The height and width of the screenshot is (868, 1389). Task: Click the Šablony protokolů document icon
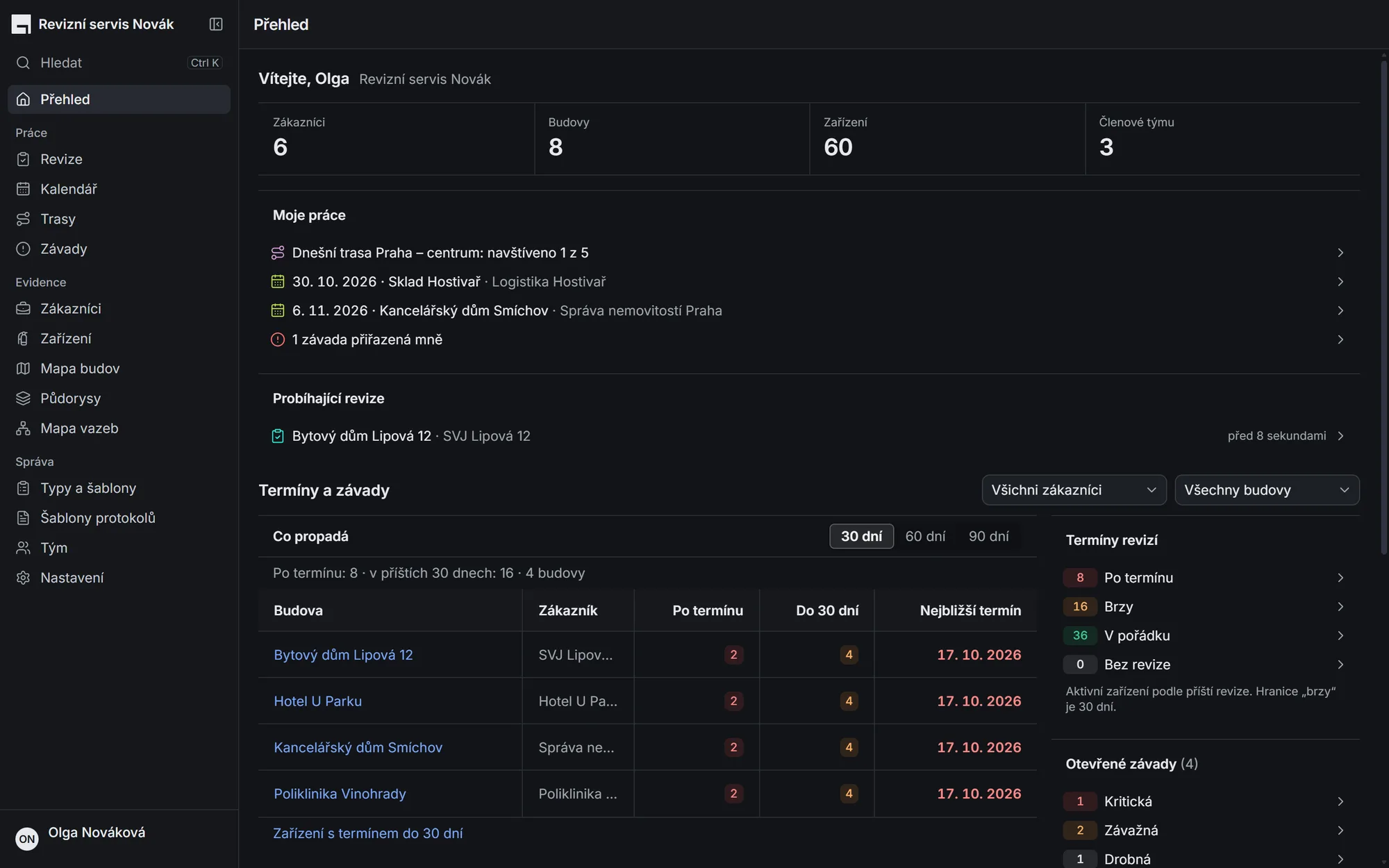click(23, 518)
